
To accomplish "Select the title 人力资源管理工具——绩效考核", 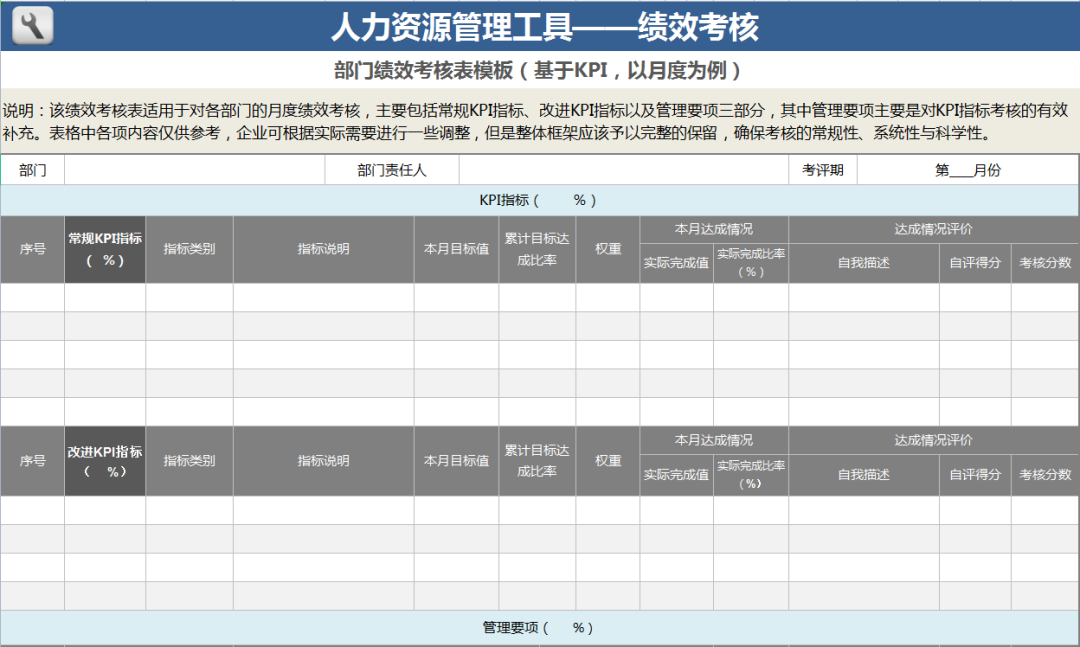I will click(545, 27).
